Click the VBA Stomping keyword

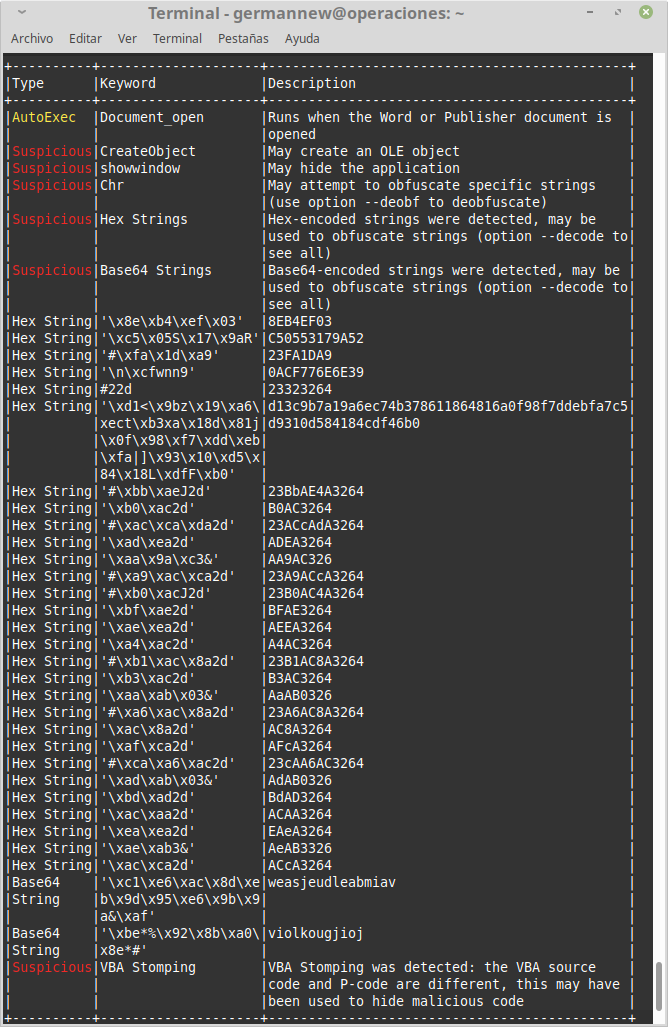(148, 968)
